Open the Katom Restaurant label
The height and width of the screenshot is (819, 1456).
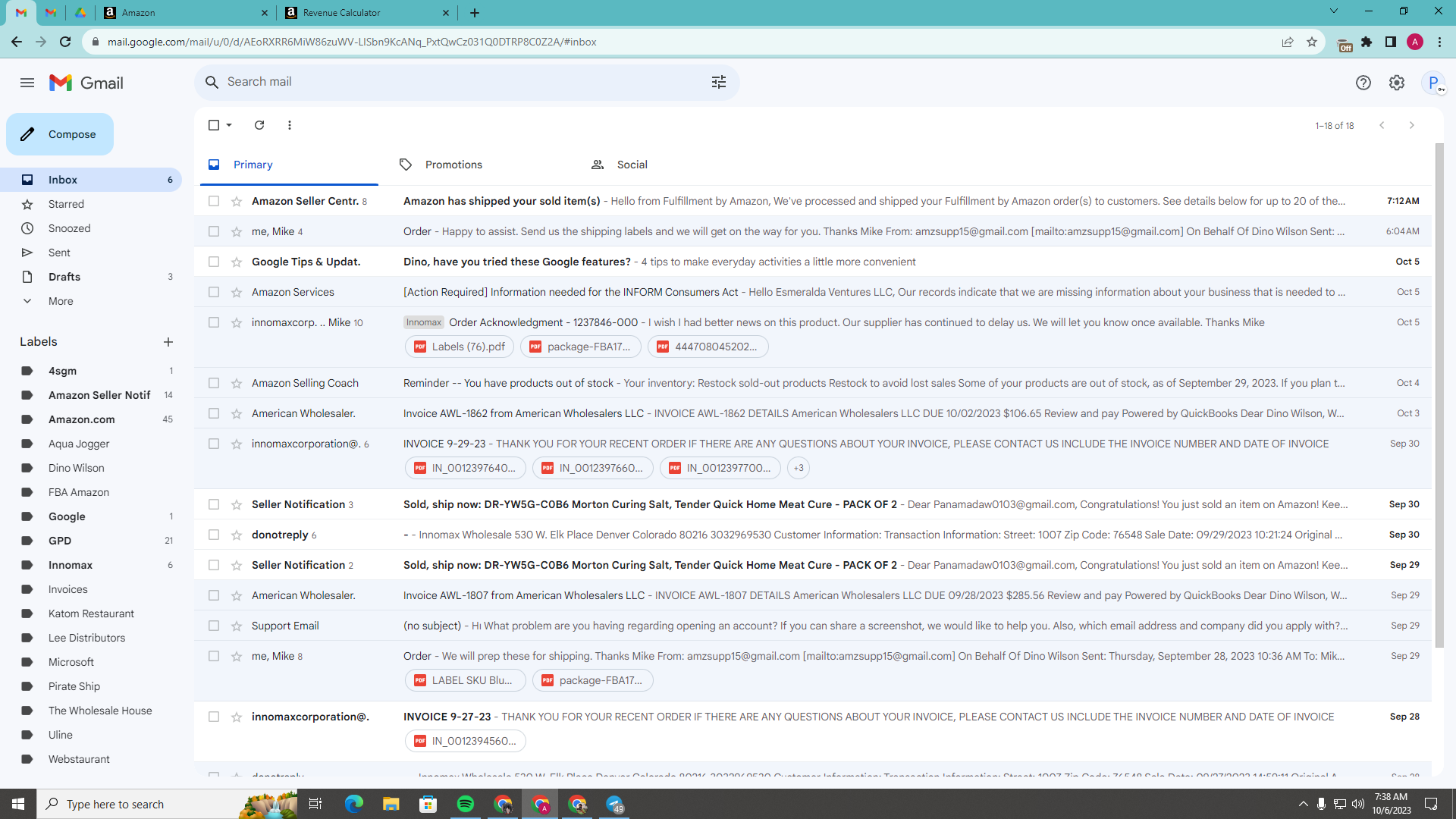point(91,613)
